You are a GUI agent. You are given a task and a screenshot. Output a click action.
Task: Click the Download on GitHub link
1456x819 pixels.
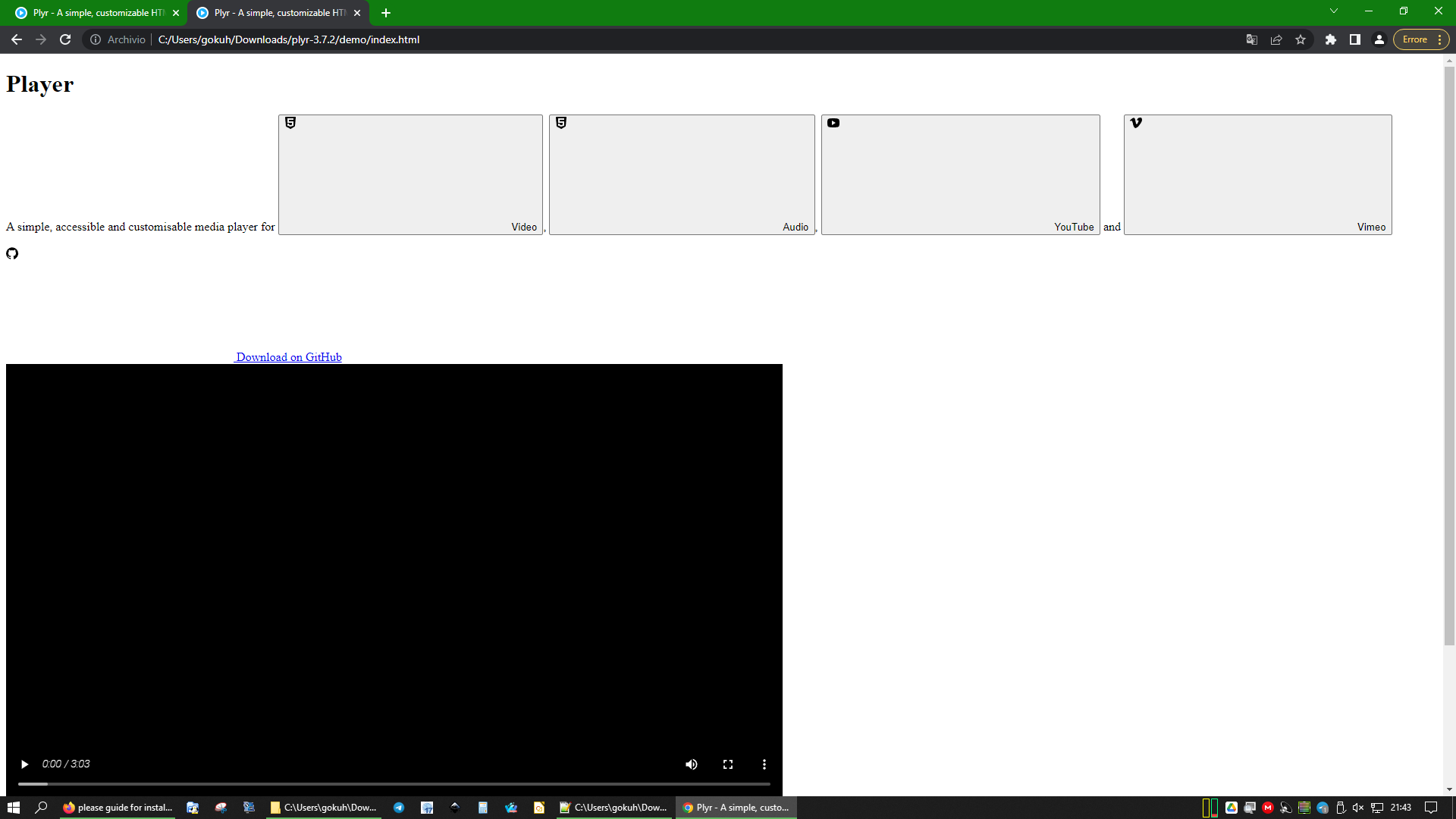288,356
